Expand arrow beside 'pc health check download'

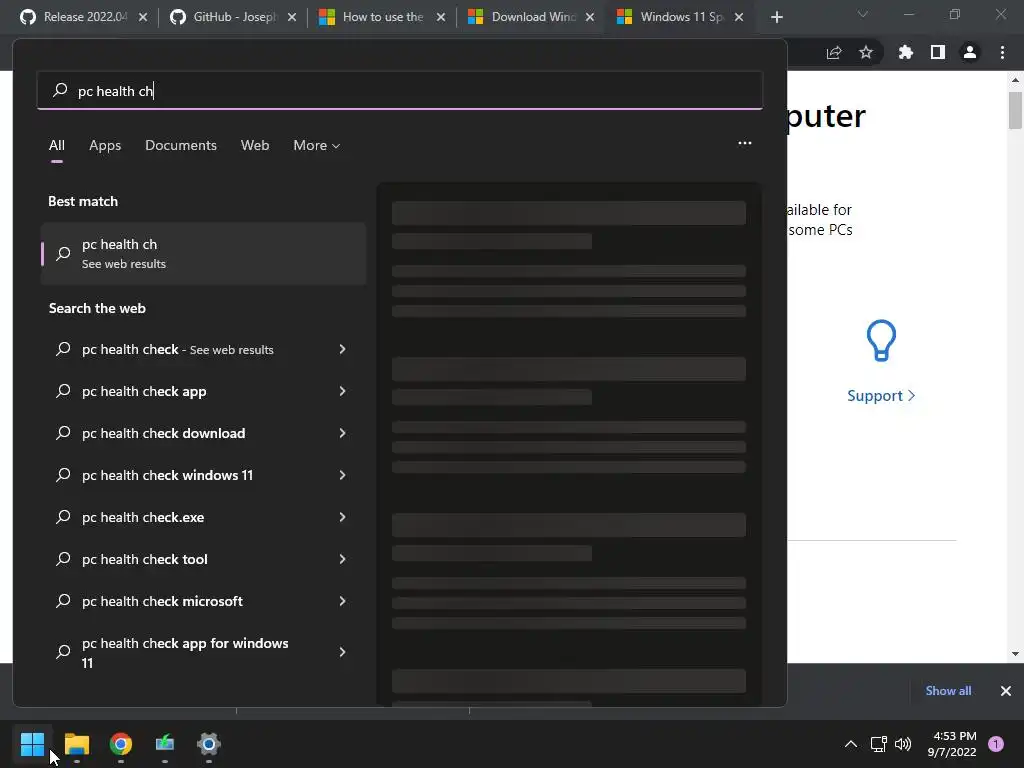click(x=342, y=433)
